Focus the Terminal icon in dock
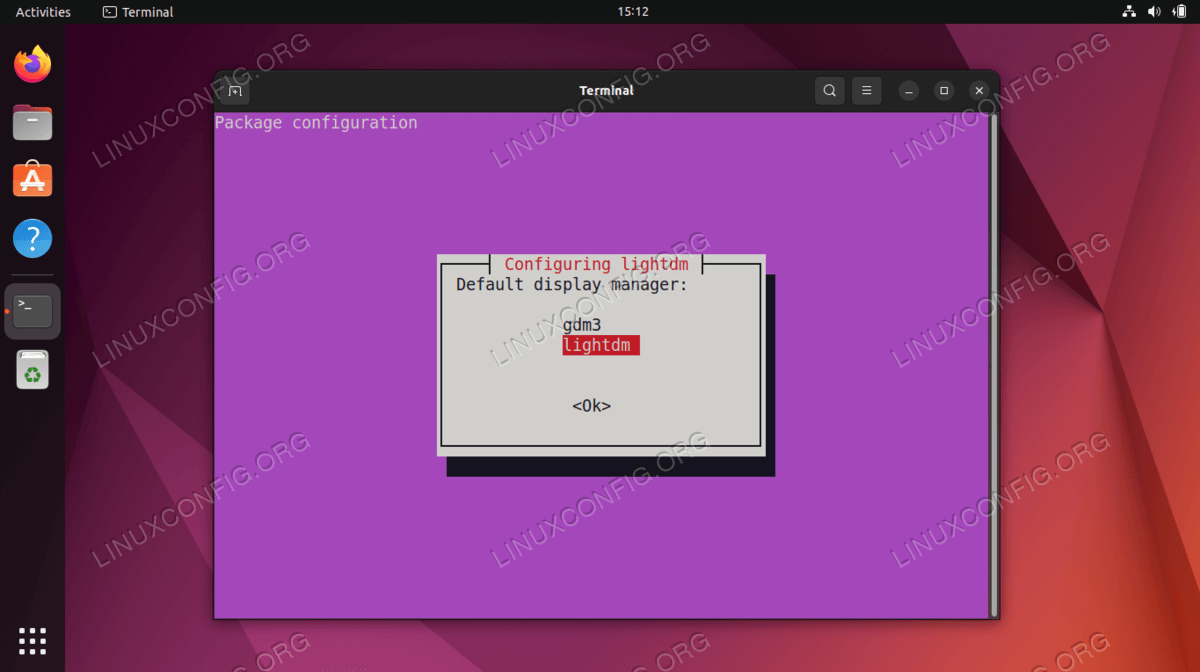Image resolution: width=1200 pixels, height=672 pixels. [x=33, y=311]
